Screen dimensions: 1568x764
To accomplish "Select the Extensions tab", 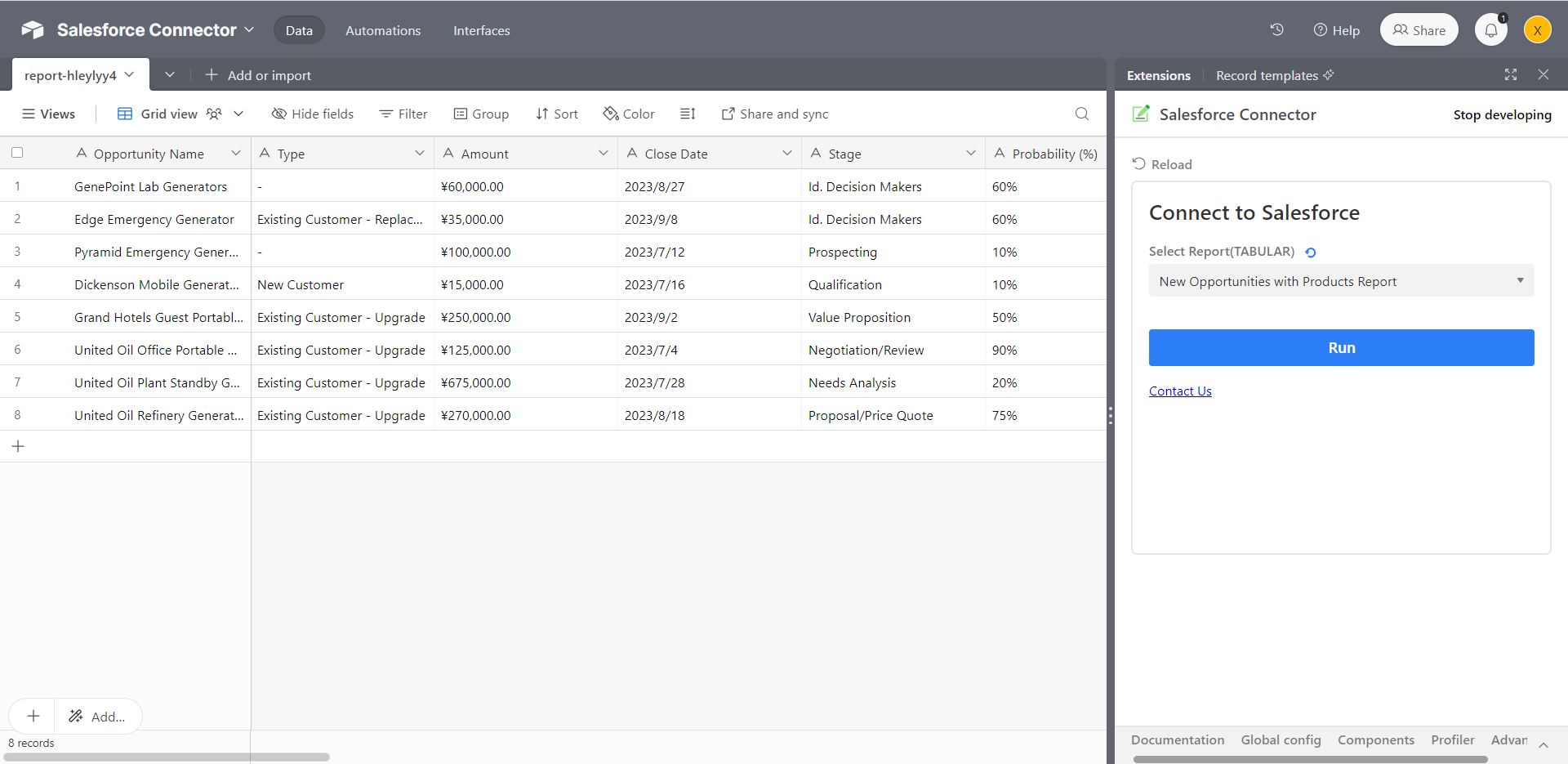I will click(x=1159, y=75).
